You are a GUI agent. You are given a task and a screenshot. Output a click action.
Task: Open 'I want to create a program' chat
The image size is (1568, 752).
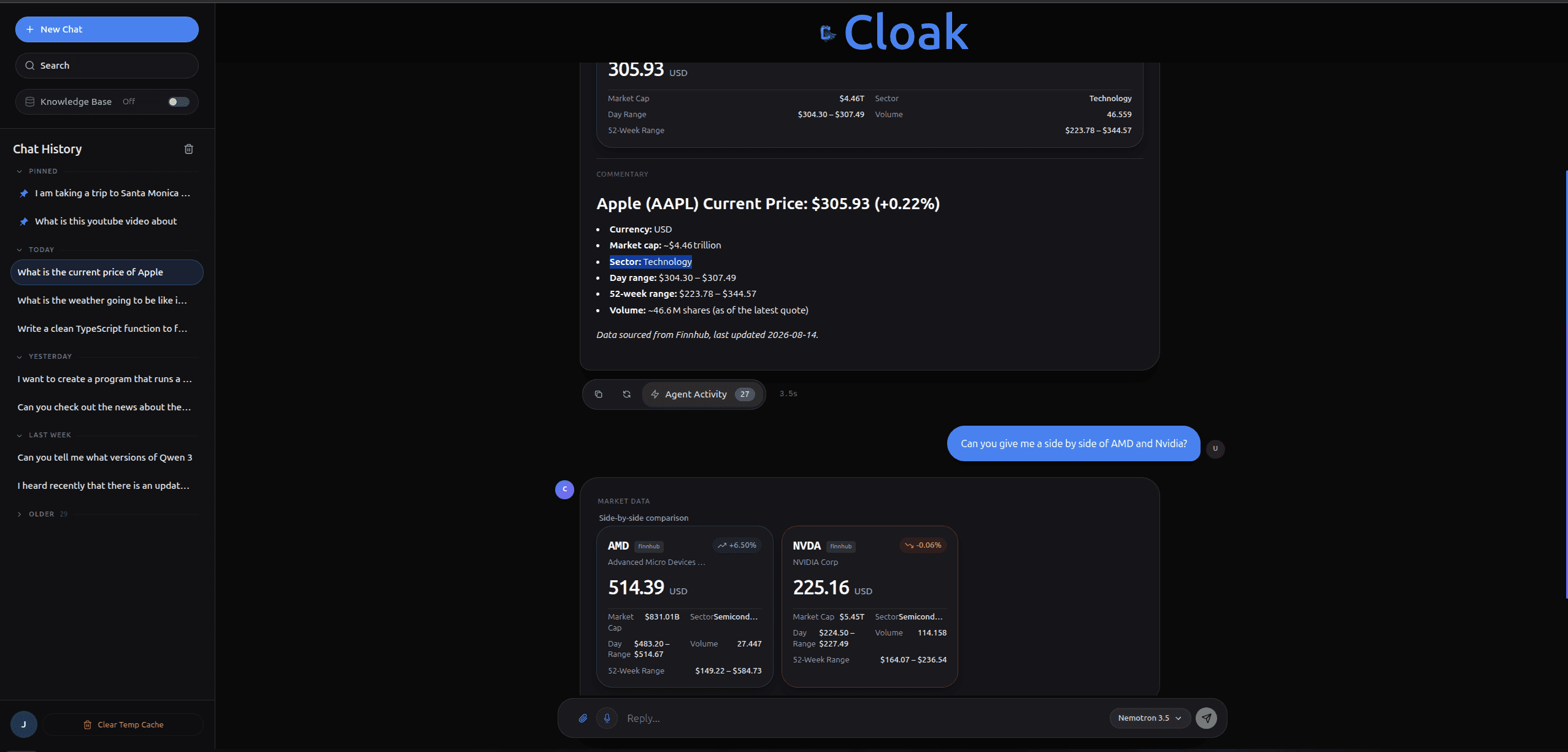(107, 379)
